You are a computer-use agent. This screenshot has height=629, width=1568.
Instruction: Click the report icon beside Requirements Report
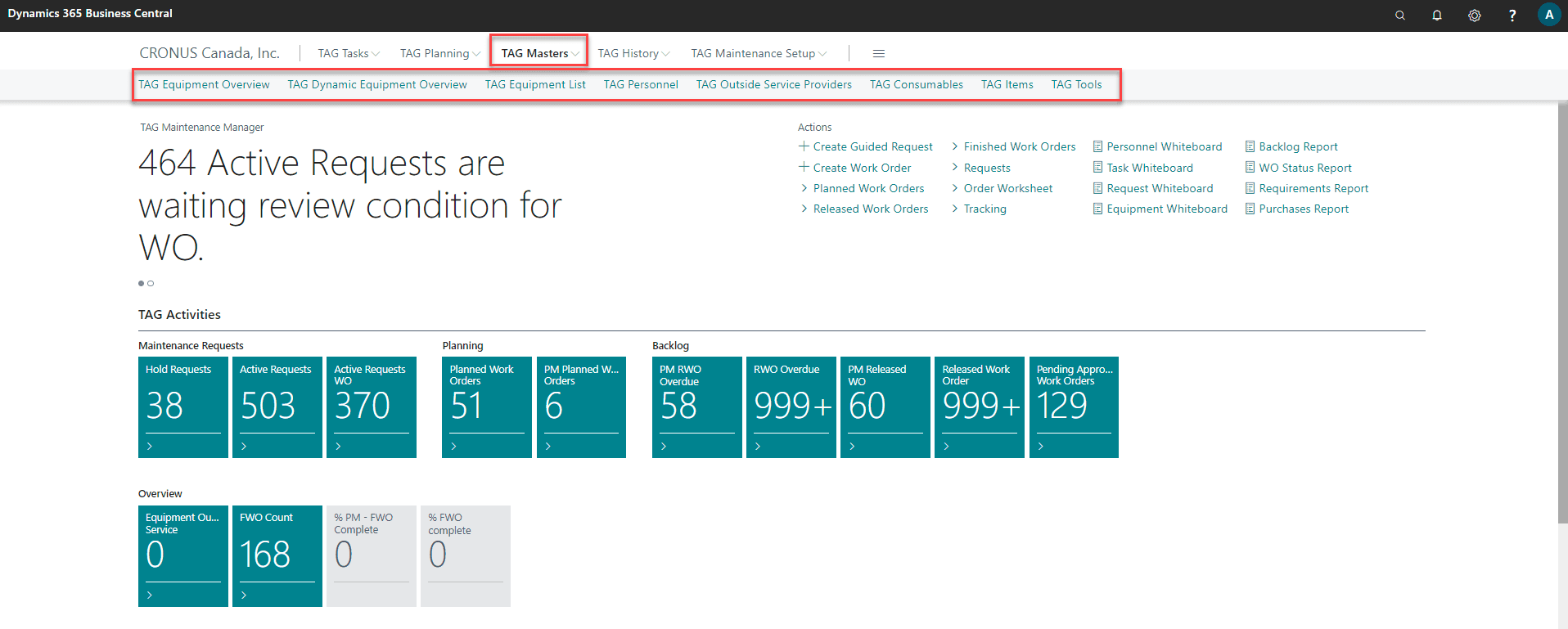(x=1250, y=188)
